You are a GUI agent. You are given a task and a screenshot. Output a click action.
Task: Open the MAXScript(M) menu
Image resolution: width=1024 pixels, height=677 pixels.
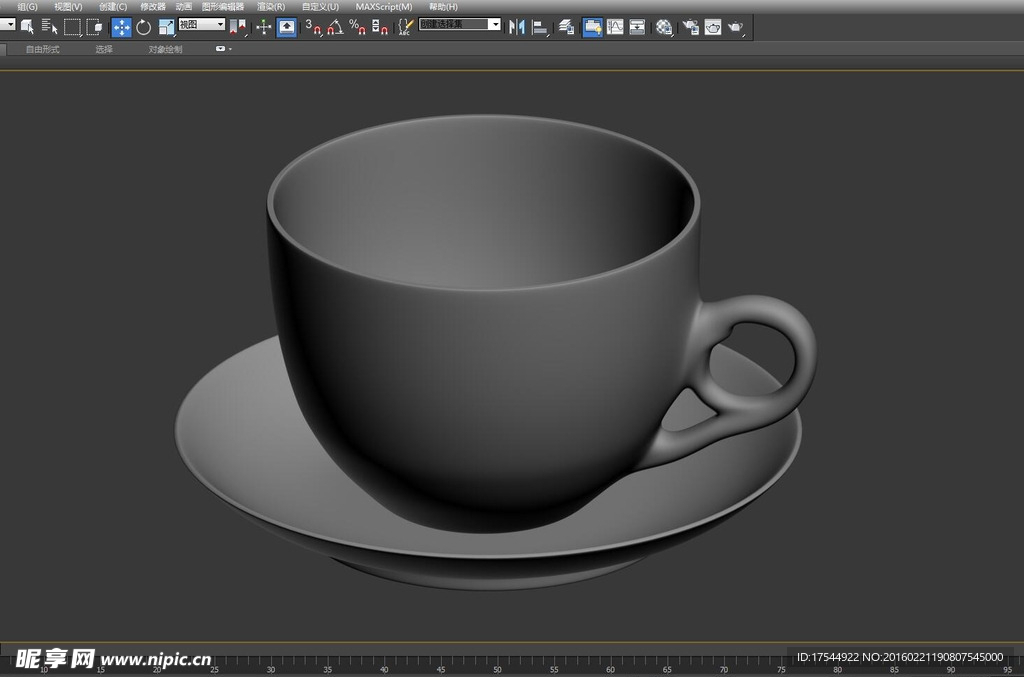coord(383,7)
